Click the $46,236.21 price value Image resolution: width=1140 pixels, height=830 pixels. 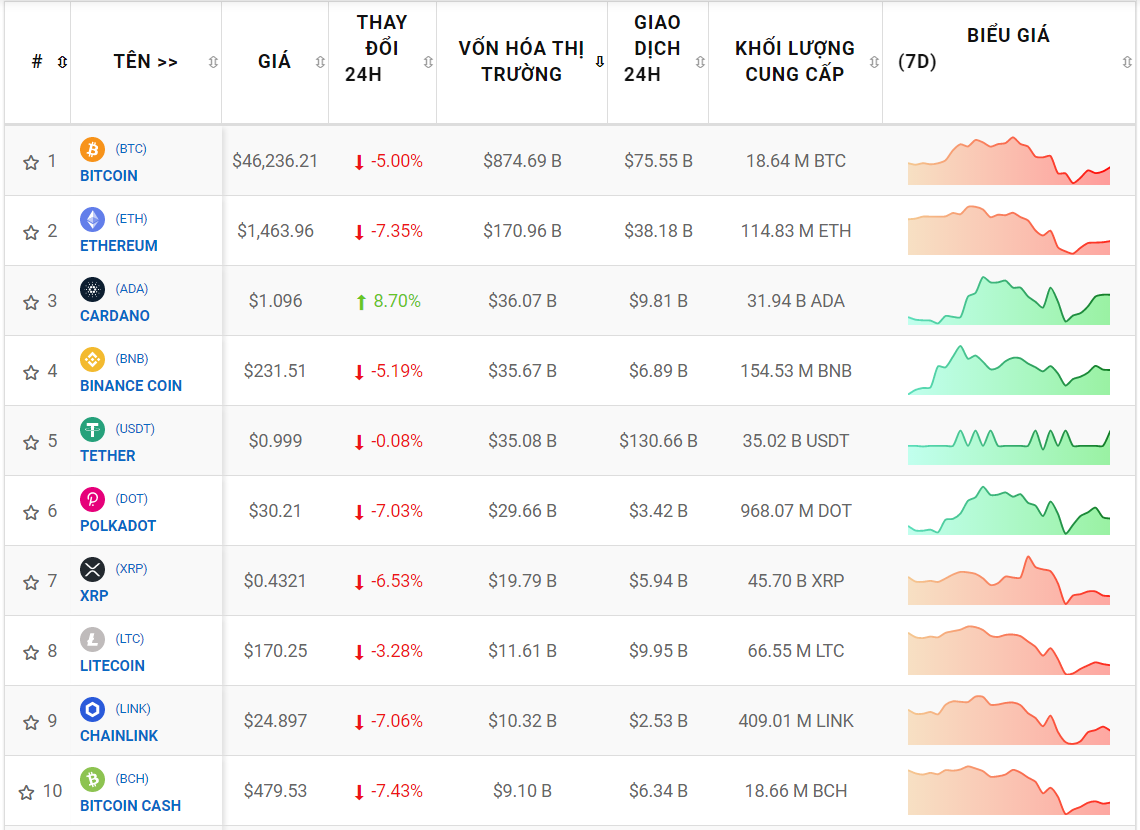[x=275, y=161]
